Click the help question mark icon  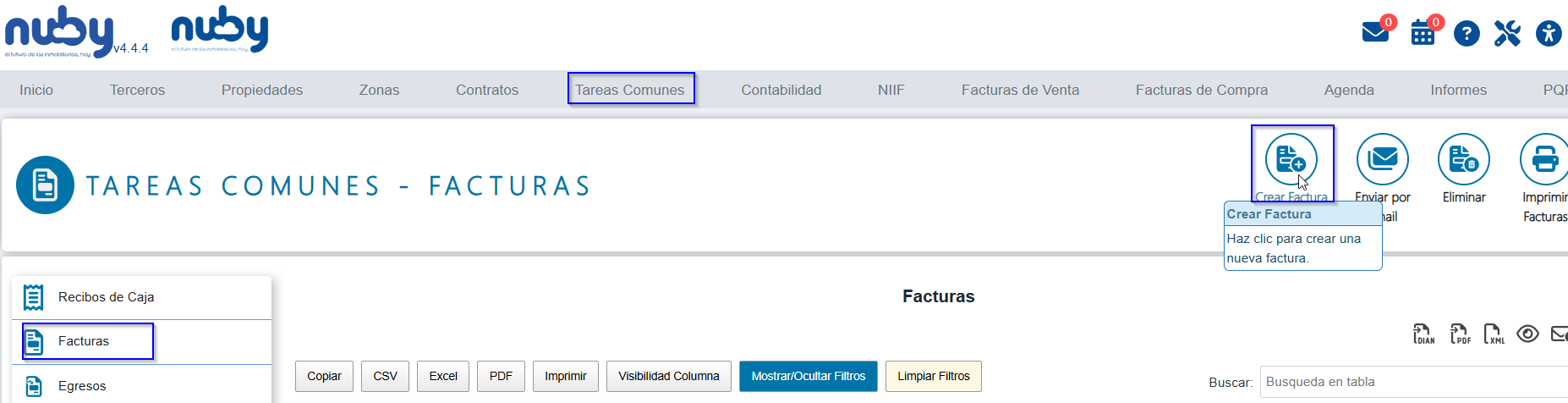click(x=1467, y=34)
